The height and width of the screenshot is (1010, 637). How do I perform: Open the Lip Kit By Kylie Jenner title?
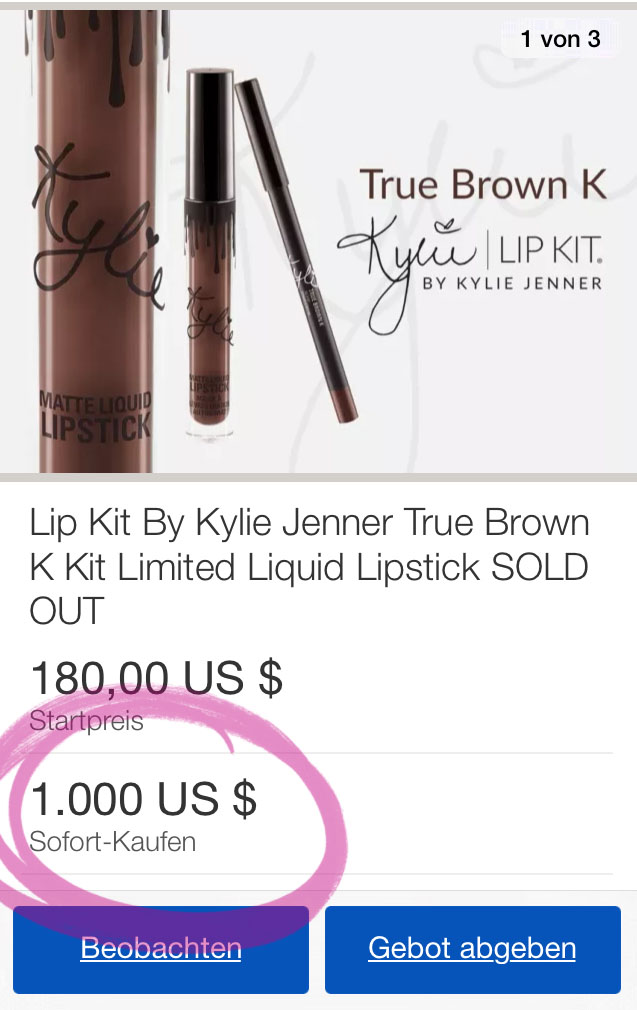coord(309,567)
